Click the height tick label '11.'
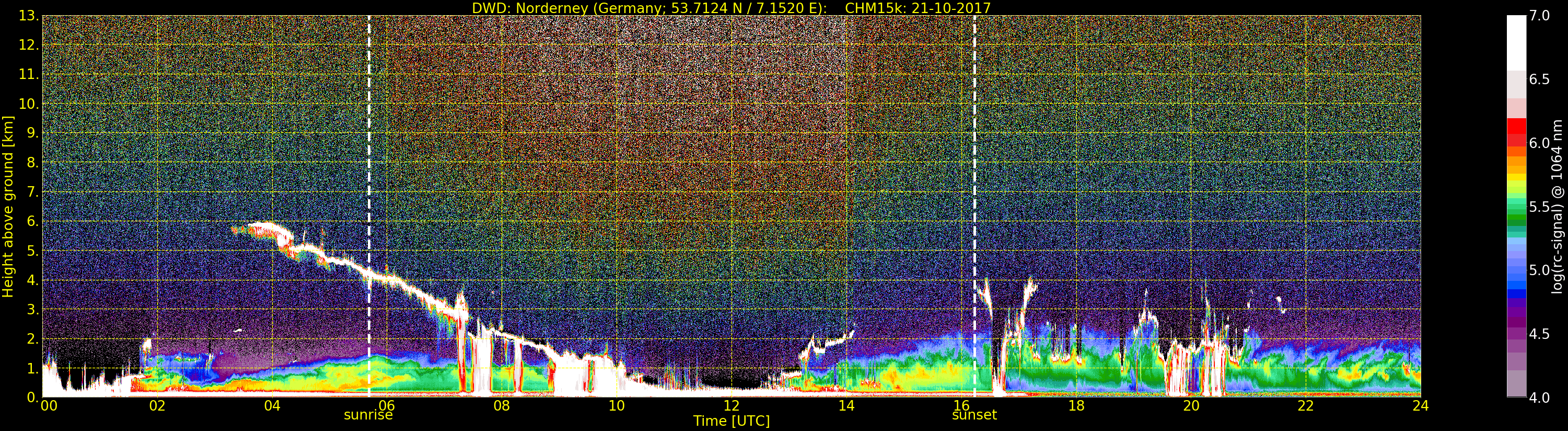This screenshot has width=1568, height=431. (x=29, y=74)
